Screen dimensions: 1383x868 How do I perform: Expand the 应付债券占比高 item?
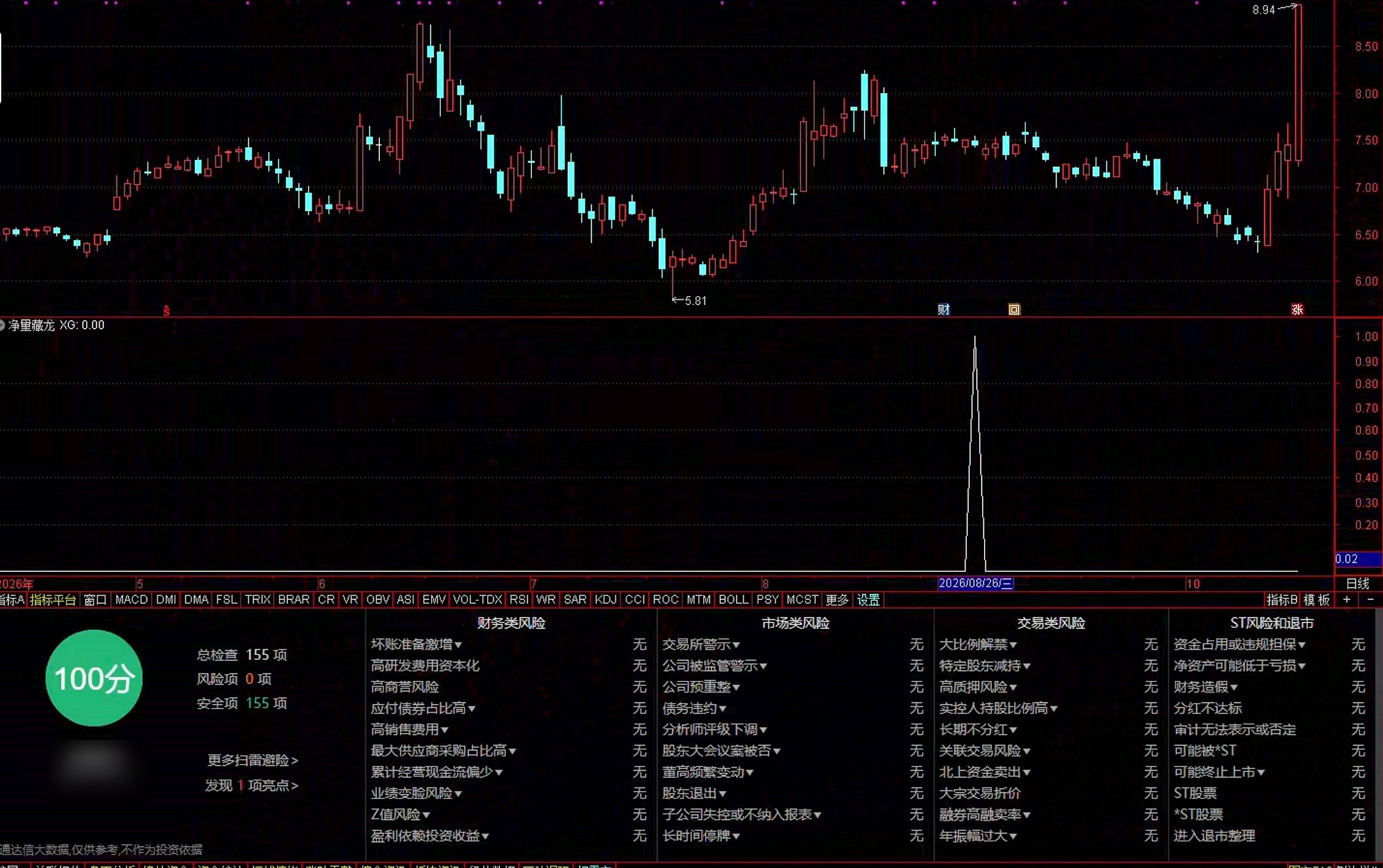[x=423, y=708]
